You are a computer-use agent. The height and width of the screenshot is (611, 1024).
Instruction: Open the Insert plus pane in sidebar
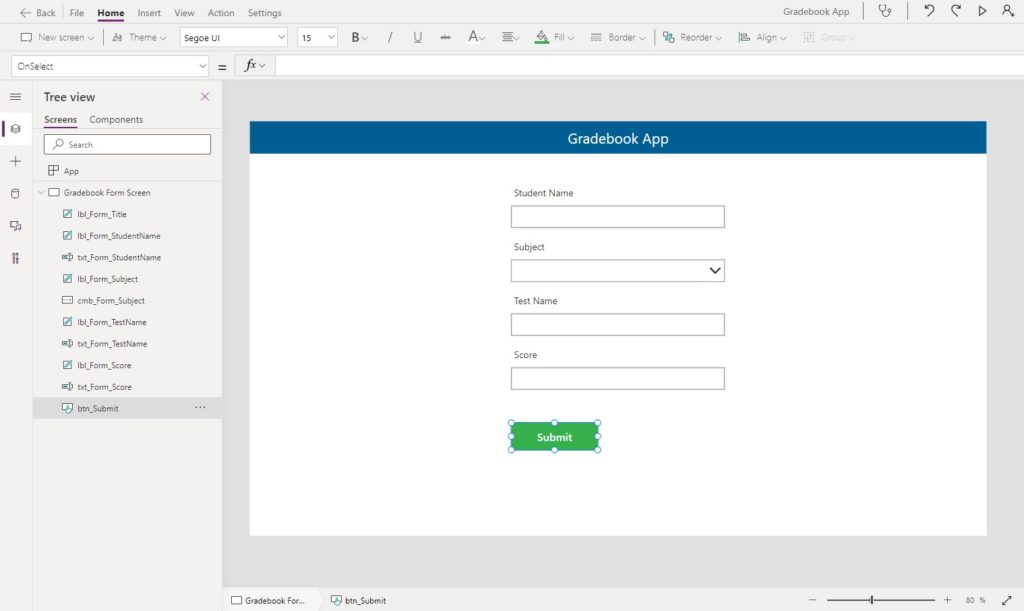point(16,161)
